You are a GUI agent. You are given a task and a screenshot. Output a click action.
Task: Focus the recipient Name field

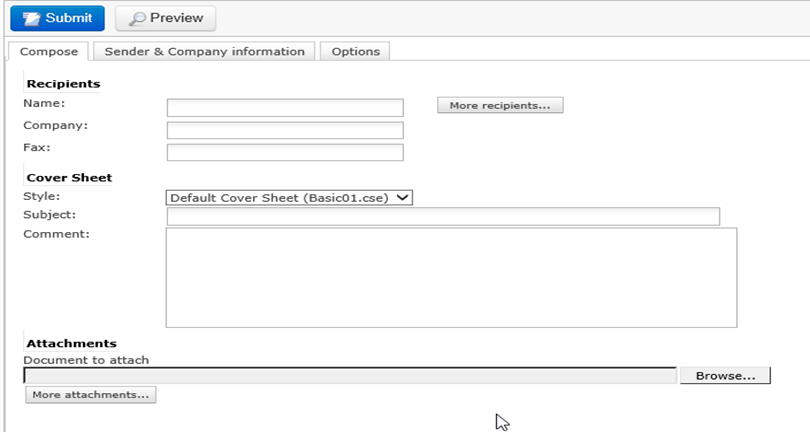(x=285, y=108)
